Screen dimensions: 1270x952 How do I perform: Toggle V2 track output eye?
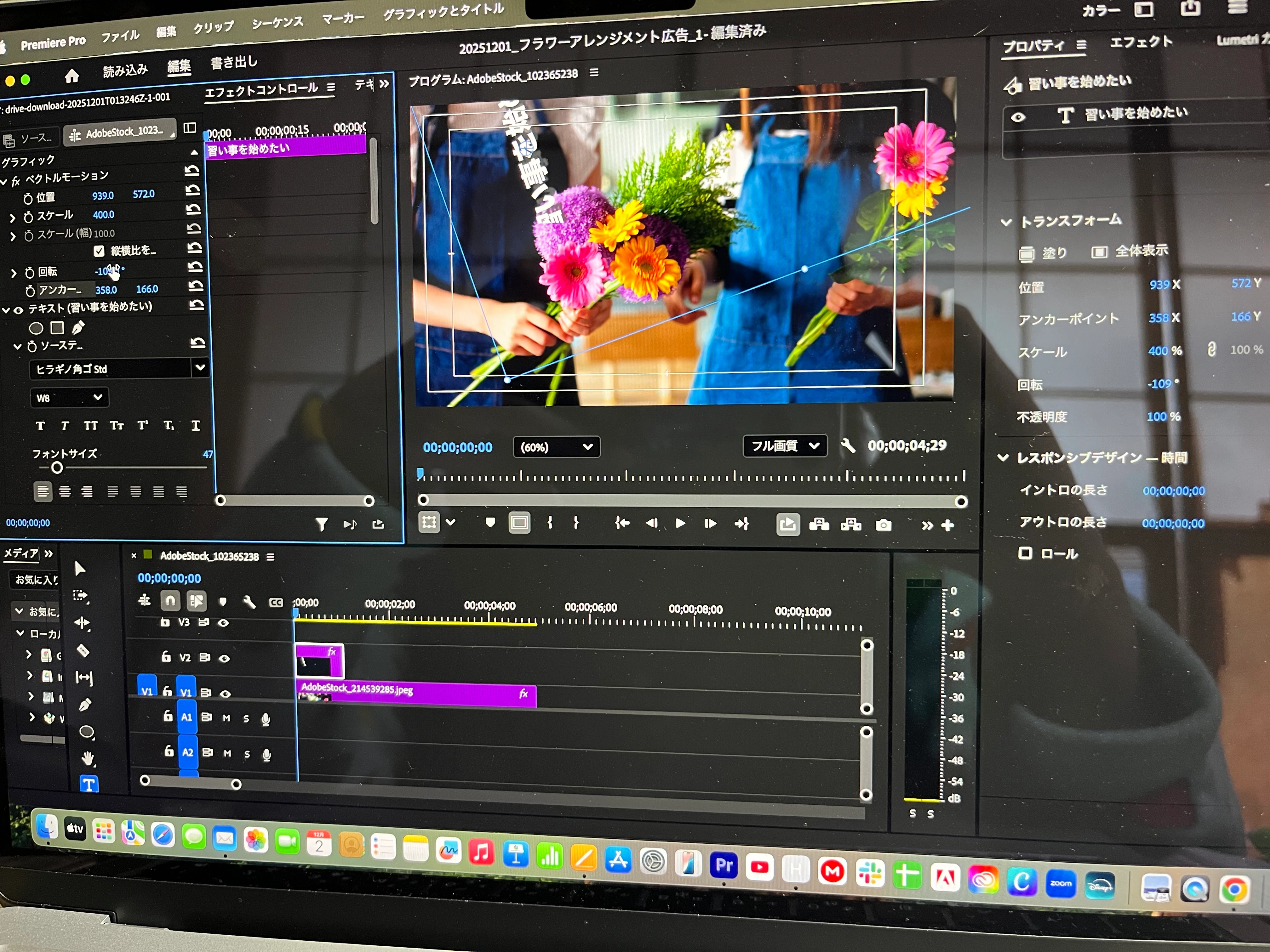(225, 658)
